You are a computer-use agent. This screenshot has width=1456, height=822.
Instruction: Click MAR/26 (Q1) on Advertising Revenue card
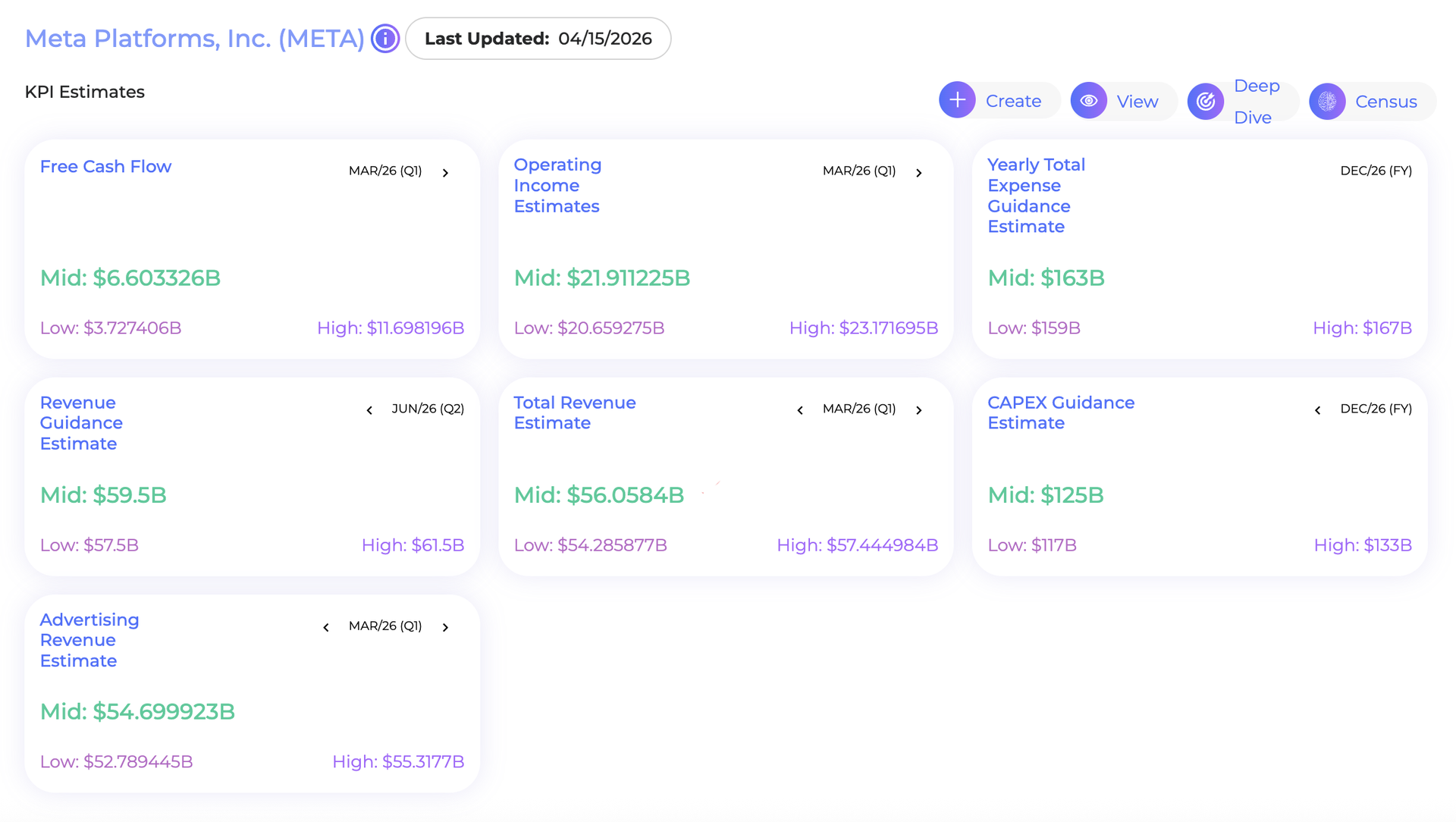(385, 626)
